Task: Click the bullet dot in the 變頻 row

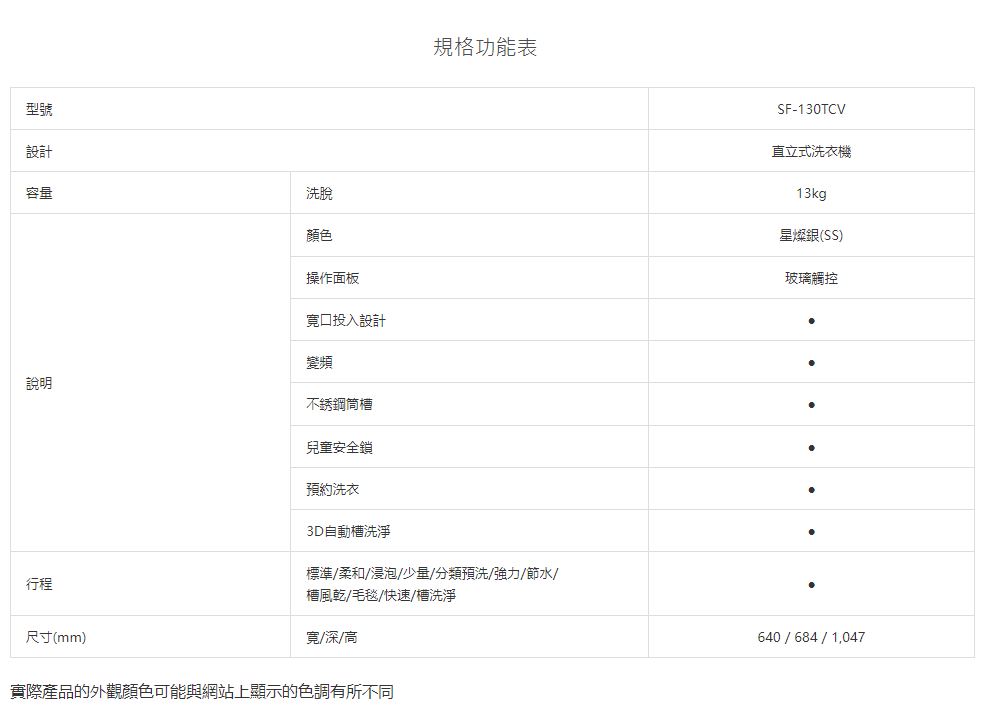Action: (x=811, y=363)
